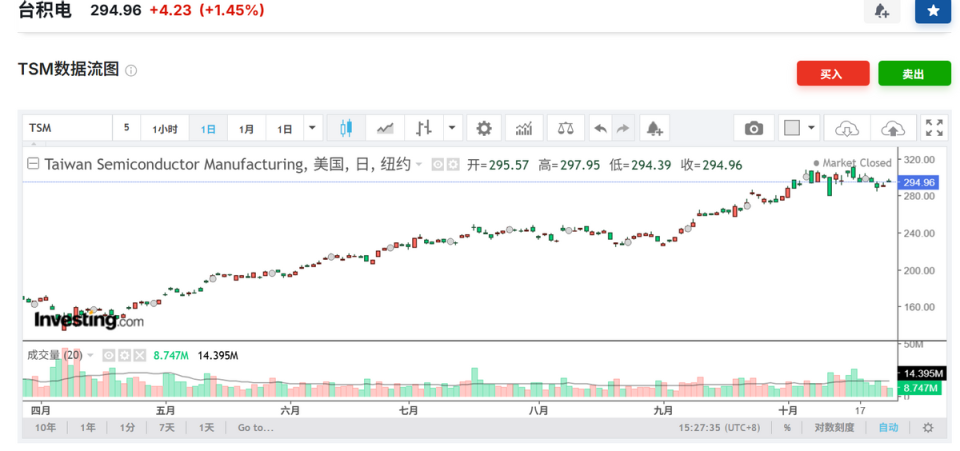Select the second 1日 interval button
960x451 pixels.
[x=285, y=129]
